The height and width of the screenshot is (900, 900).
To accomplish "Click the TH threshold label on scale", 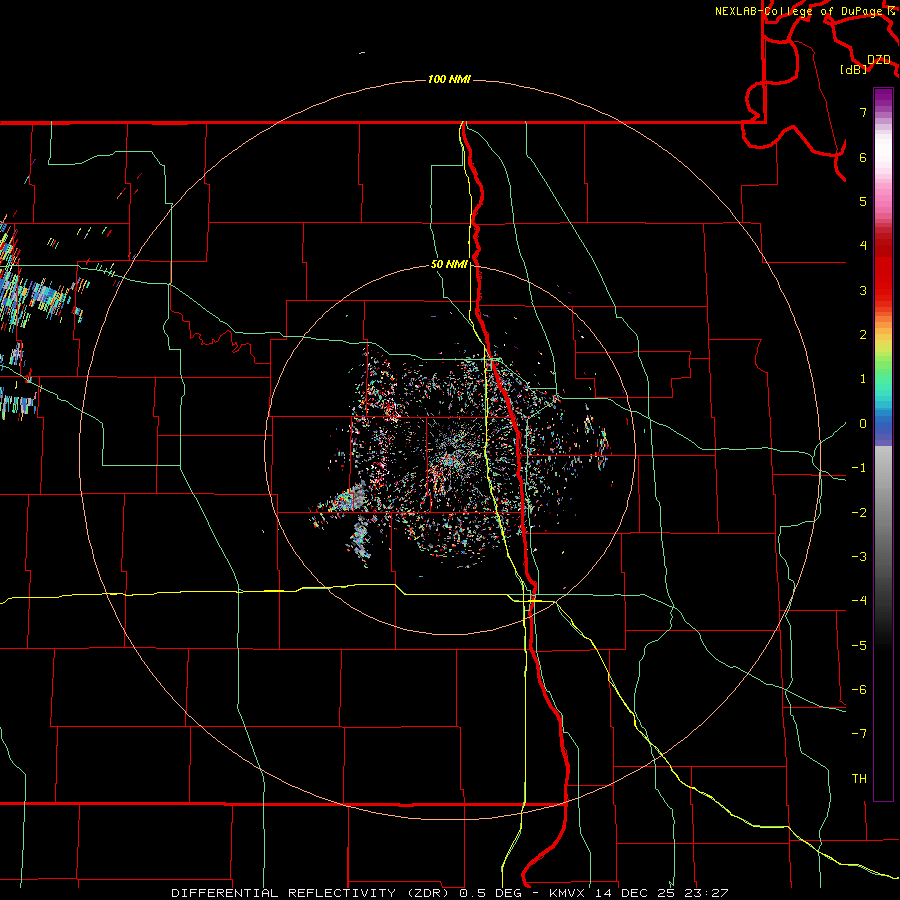I will click(x=859, y=779).
